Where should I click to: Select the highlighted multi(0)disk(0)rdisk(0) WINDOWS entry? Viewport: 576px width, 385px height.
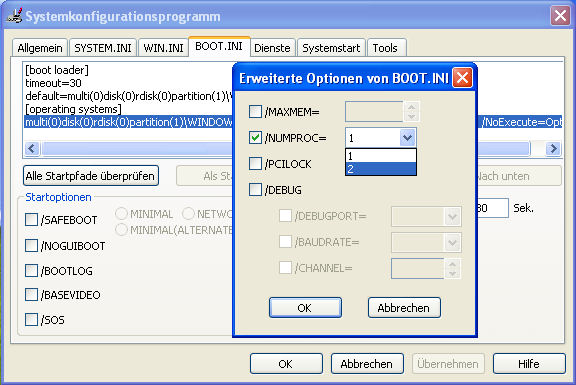pyautogui.click(x=293, y=122)
